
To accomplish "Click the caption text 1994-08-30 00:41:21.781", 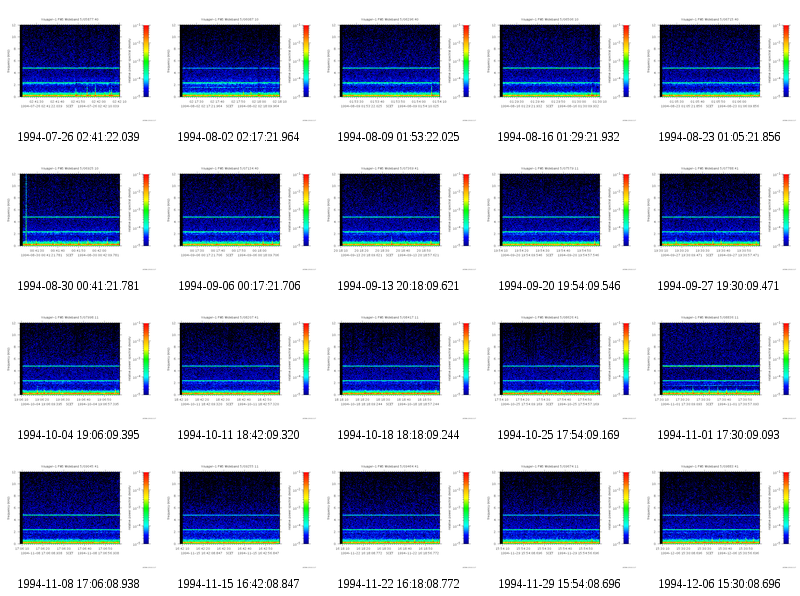I will point(79,286).
